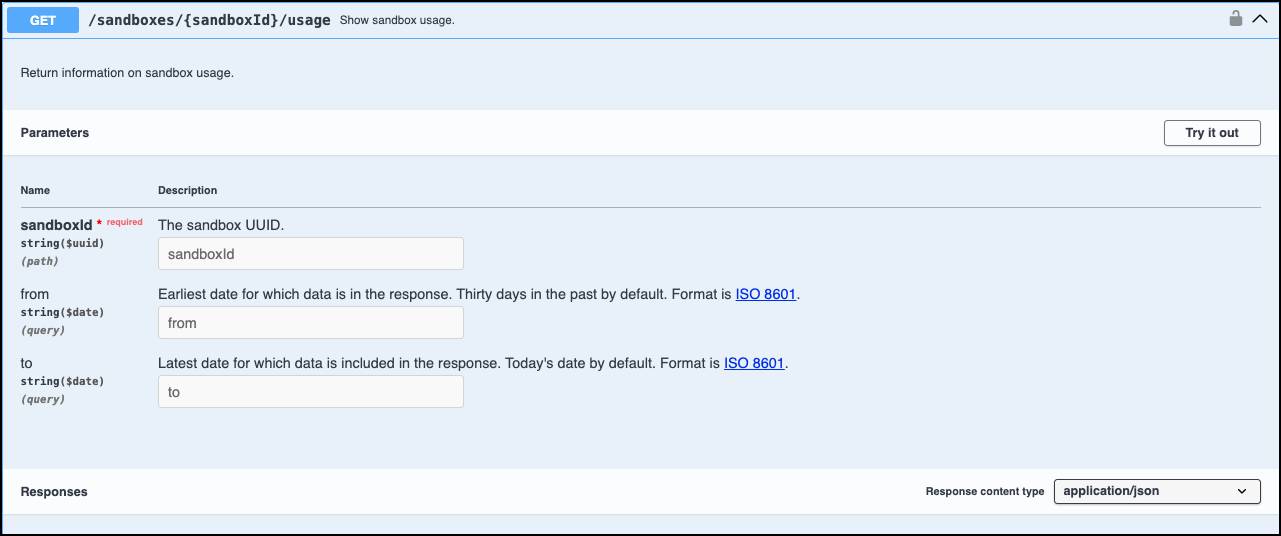
Task: Click the 'Response content type' label
Action: tap(985, 492)
